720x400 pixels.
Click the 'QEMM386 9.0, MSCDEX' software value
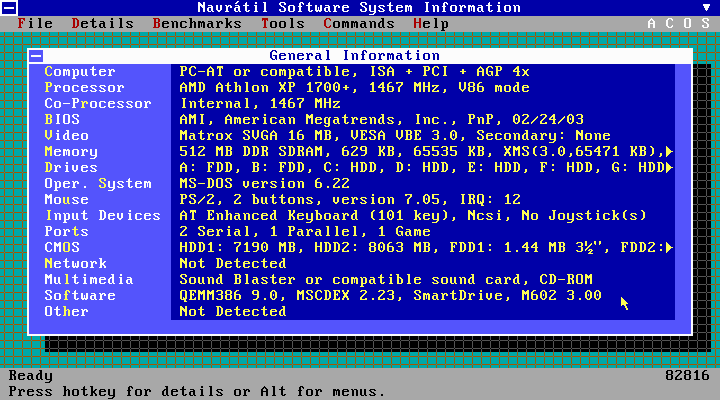(390, 295)
